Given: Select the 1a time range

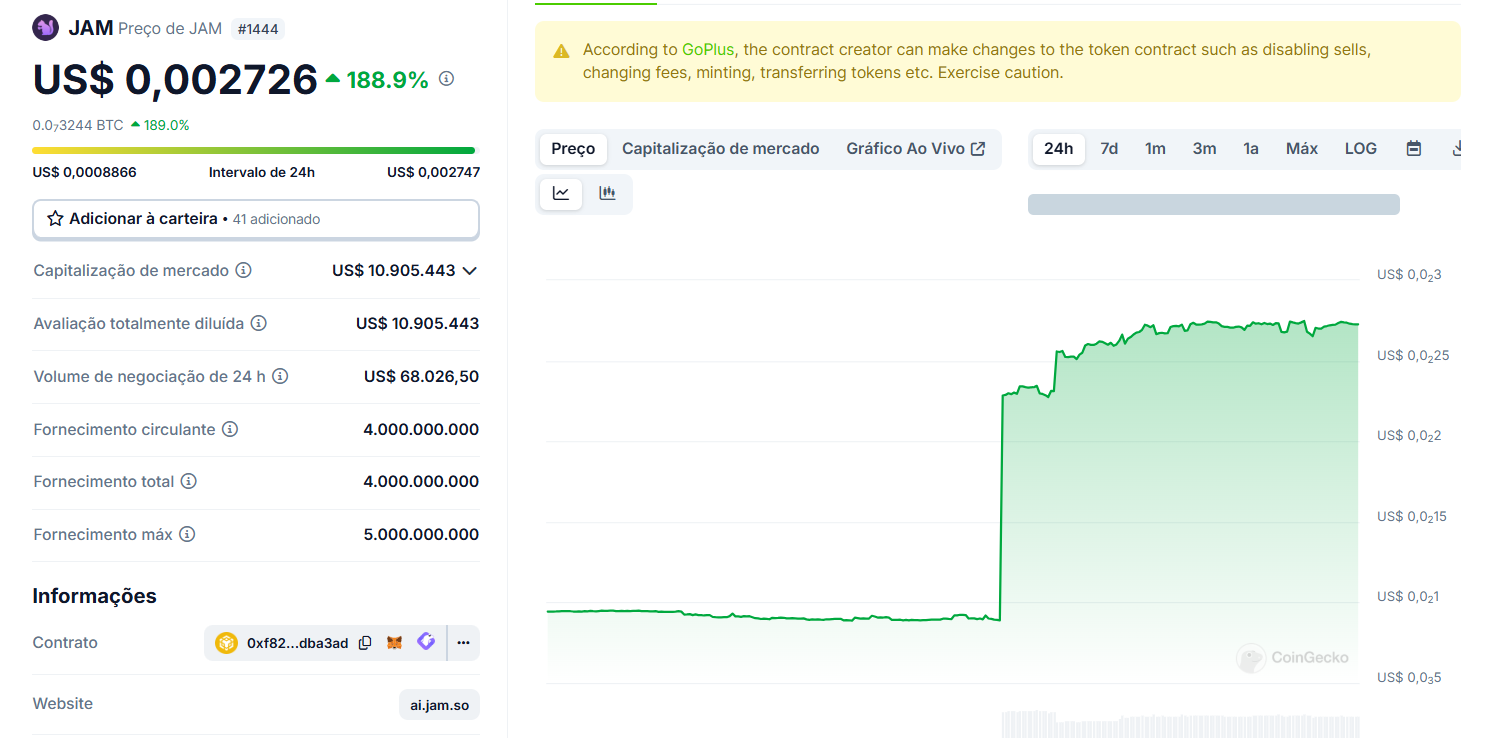Looking at the screenshot, I should [x=1251, y=149].
